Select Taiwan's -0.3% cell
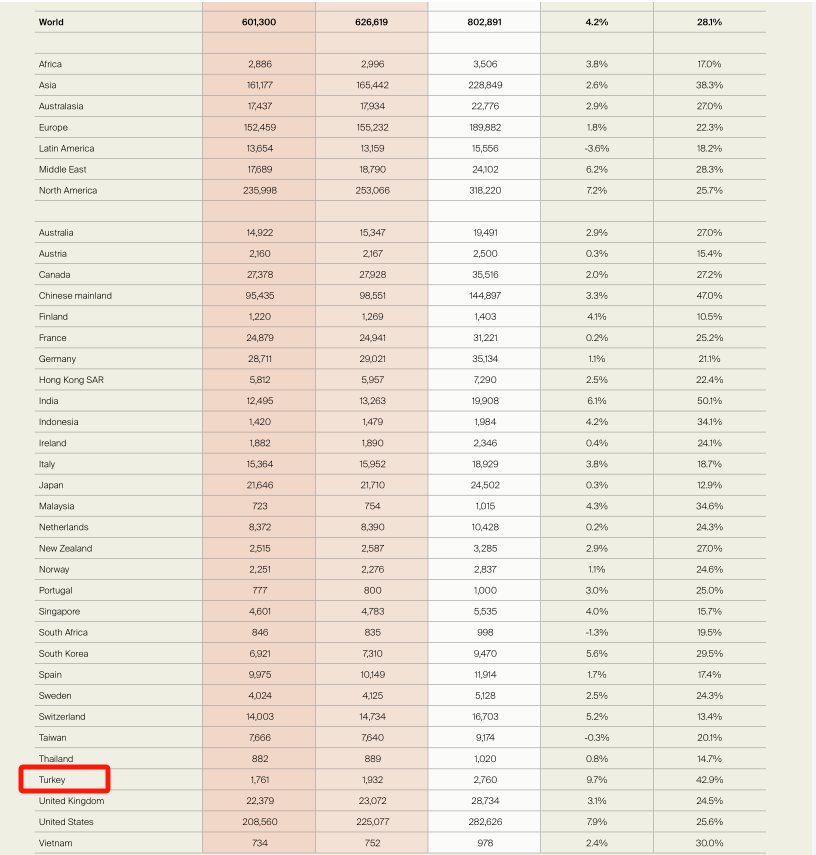This screenshot has height=855, width=816. click(x=596, y=738)
